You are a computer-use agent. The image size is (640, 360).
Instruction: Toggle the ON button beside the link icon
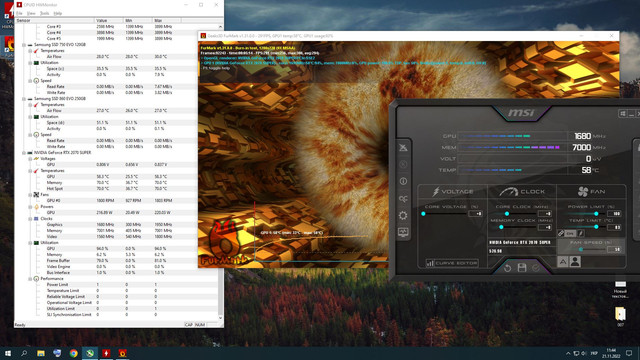(570, 233)
